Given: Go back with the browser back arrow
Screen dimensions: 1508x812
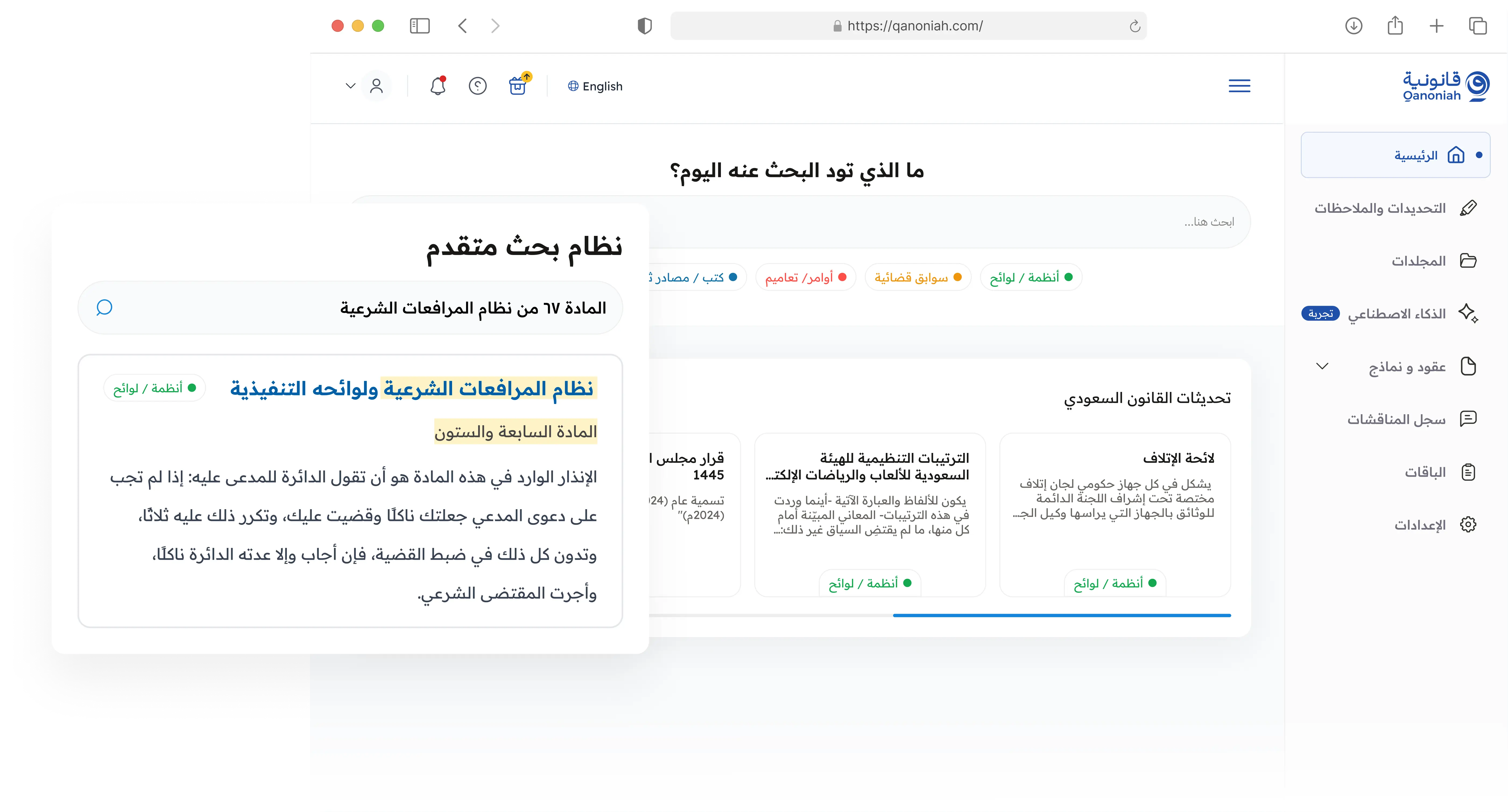Looking at the screenshot, I should 463,26.
